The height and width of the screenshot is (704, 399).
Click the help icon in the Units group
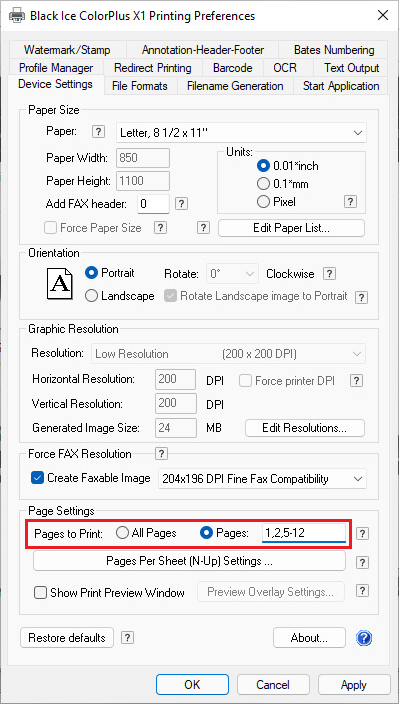(350, 202)
